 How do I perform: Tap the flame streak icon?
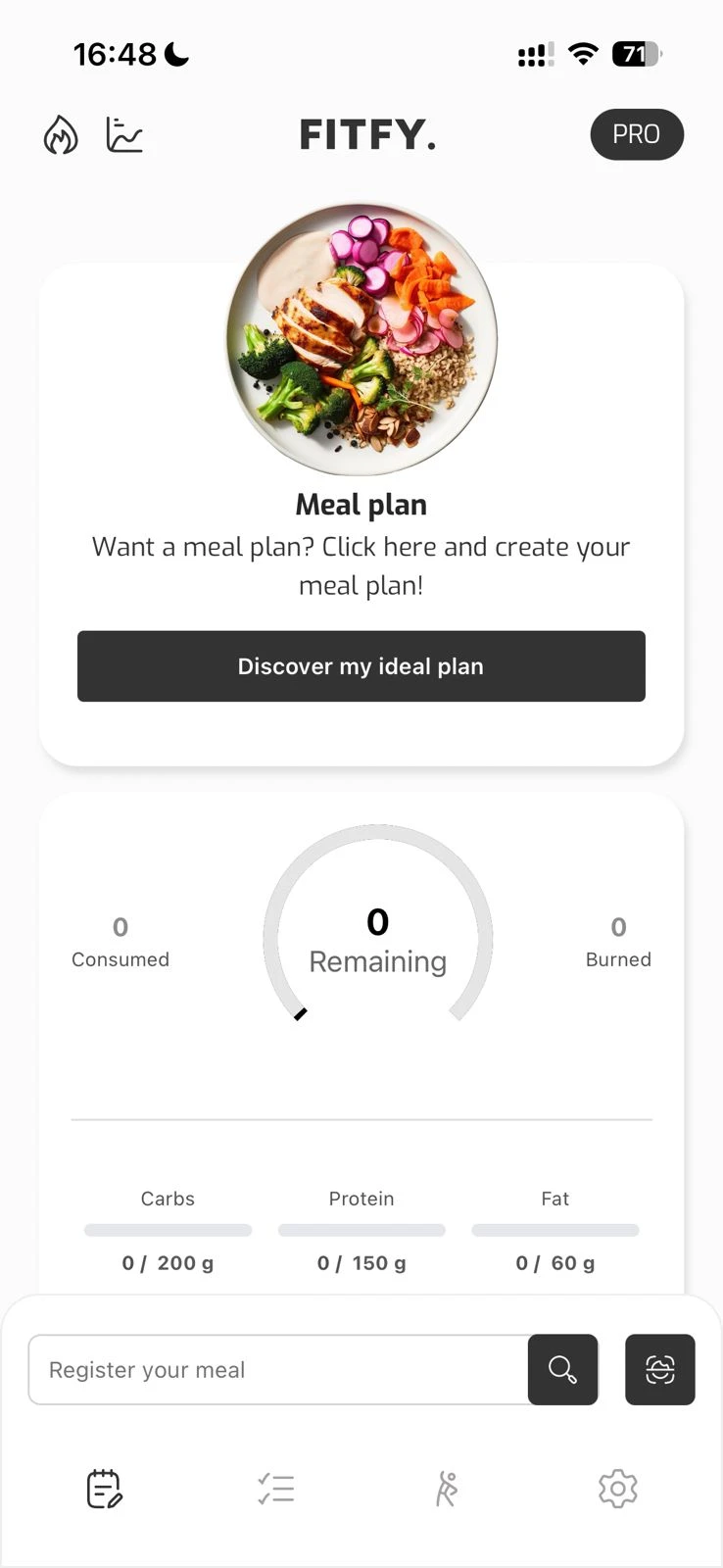61,135
